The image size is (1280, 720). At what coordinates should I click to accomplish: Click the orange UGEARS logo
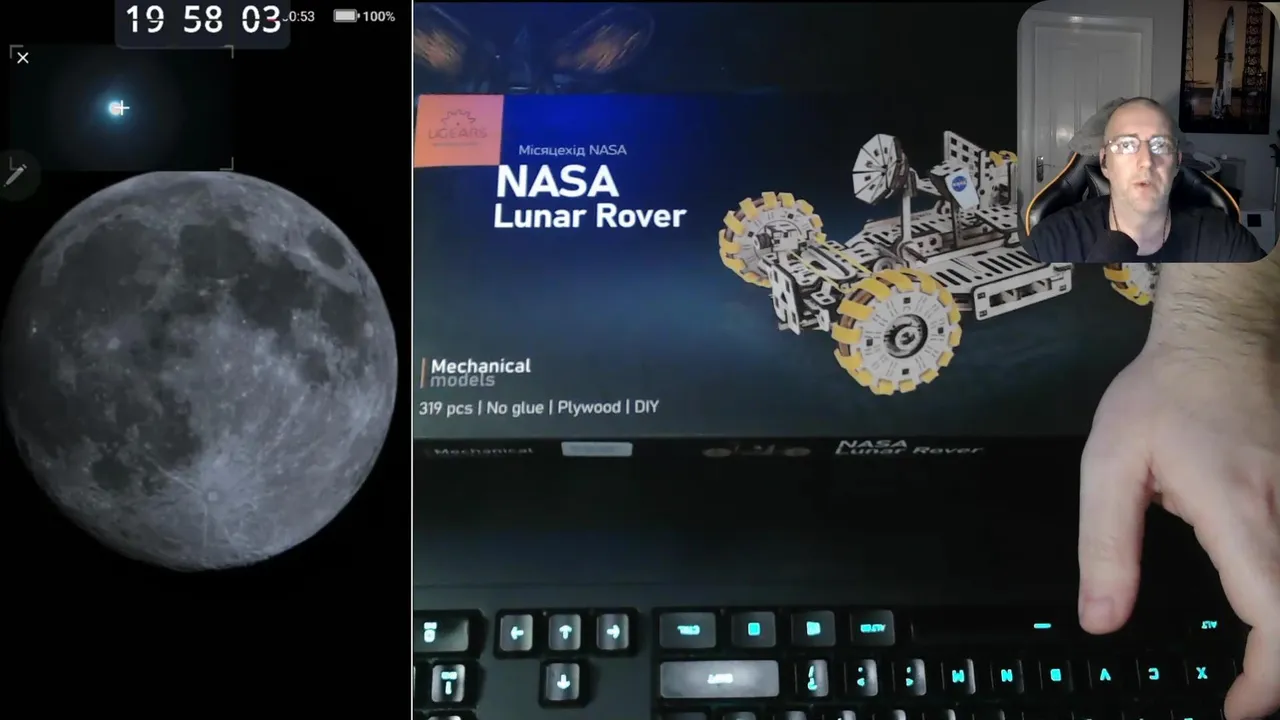pos(458,130)
